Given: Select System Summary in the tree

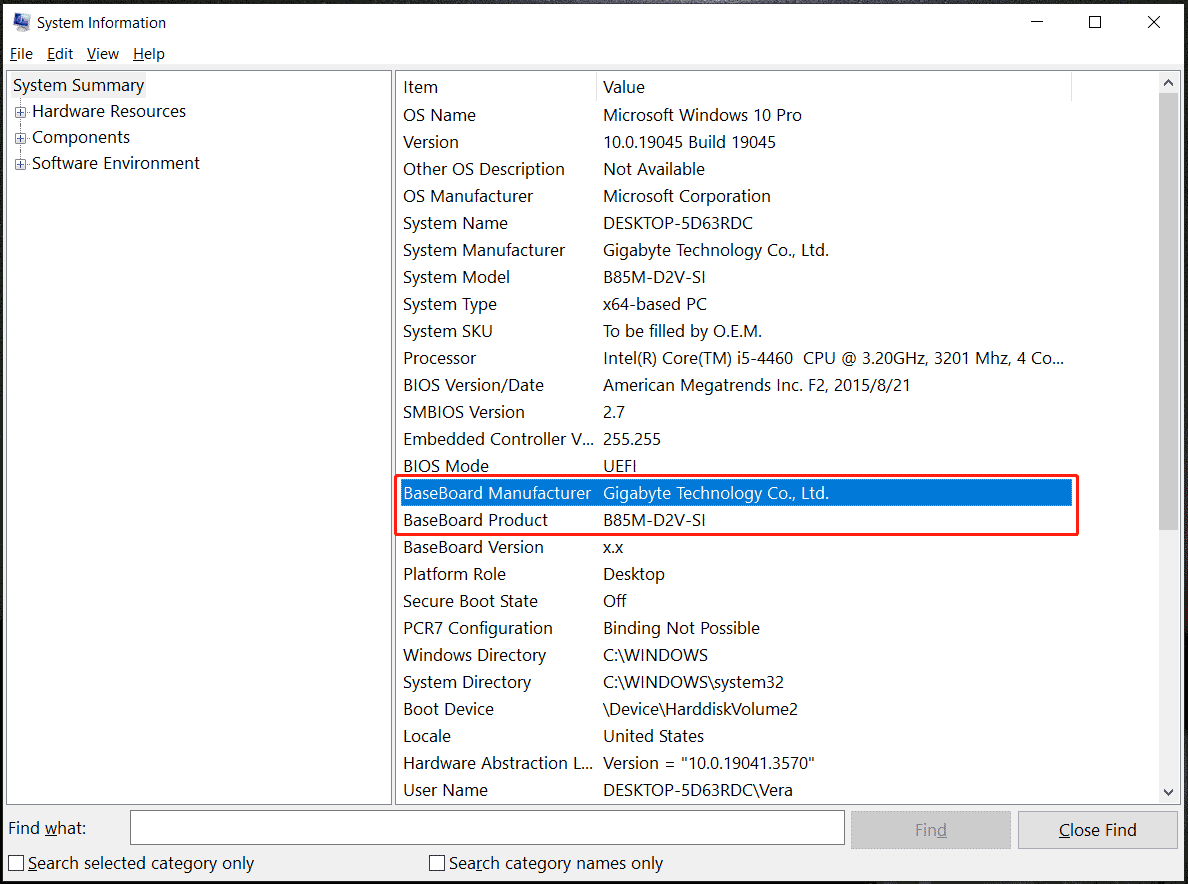Looking at the screenshot, I should click(x=78, y=85).
